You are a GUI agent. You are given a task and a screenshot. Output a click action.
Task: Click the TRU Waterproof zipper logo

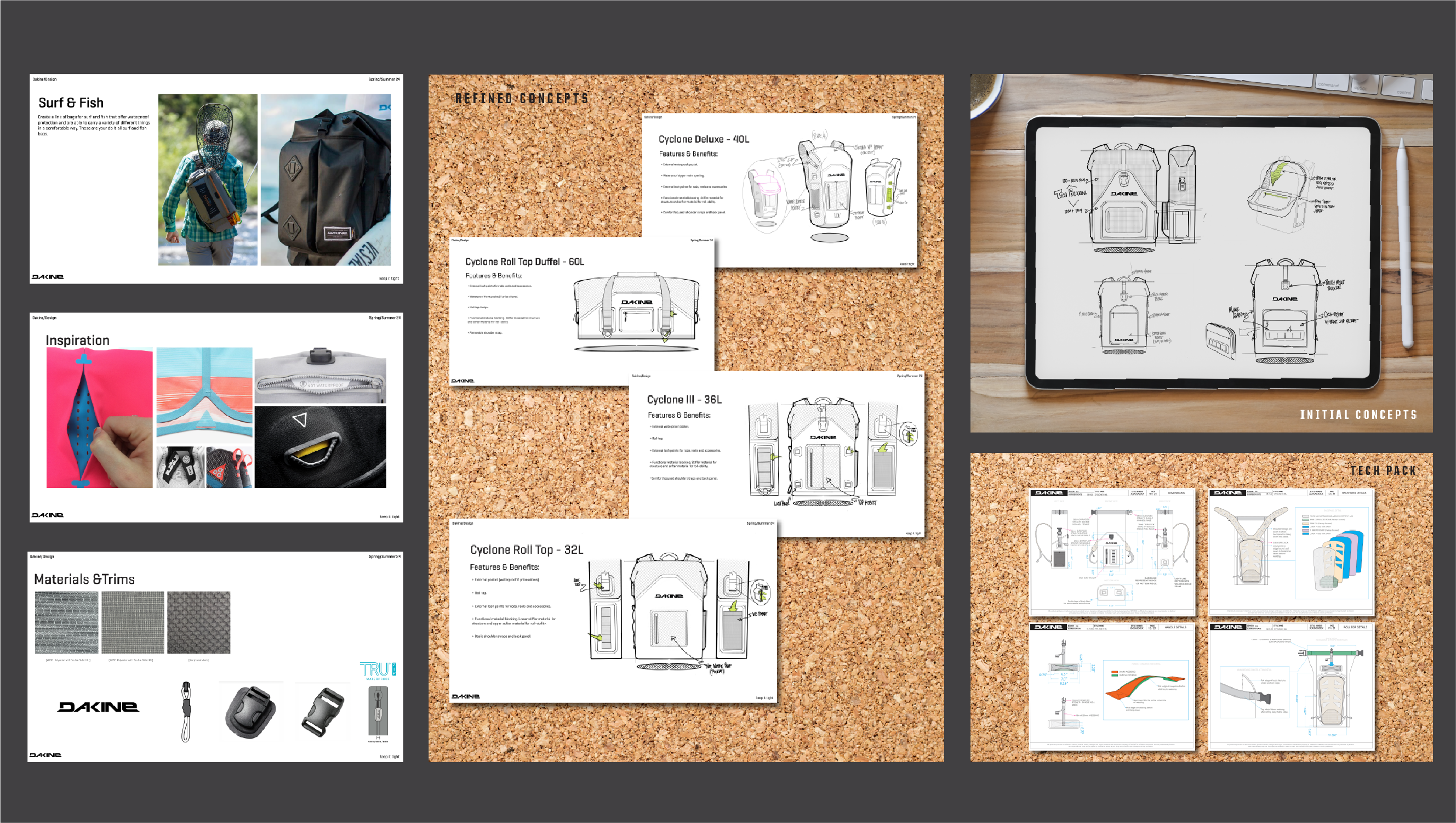pos(378,671)
